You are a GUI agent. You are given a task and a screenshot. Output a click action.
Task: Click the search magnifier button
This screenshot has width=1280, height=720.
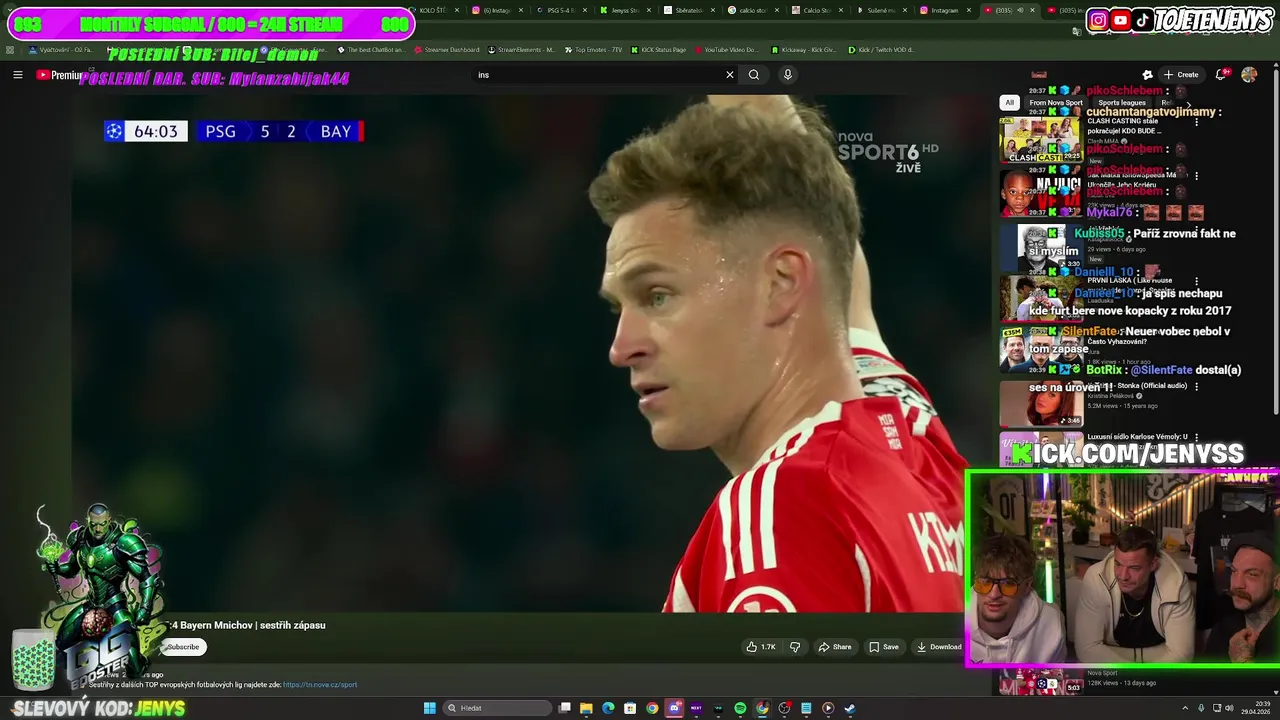coord(754,75)
